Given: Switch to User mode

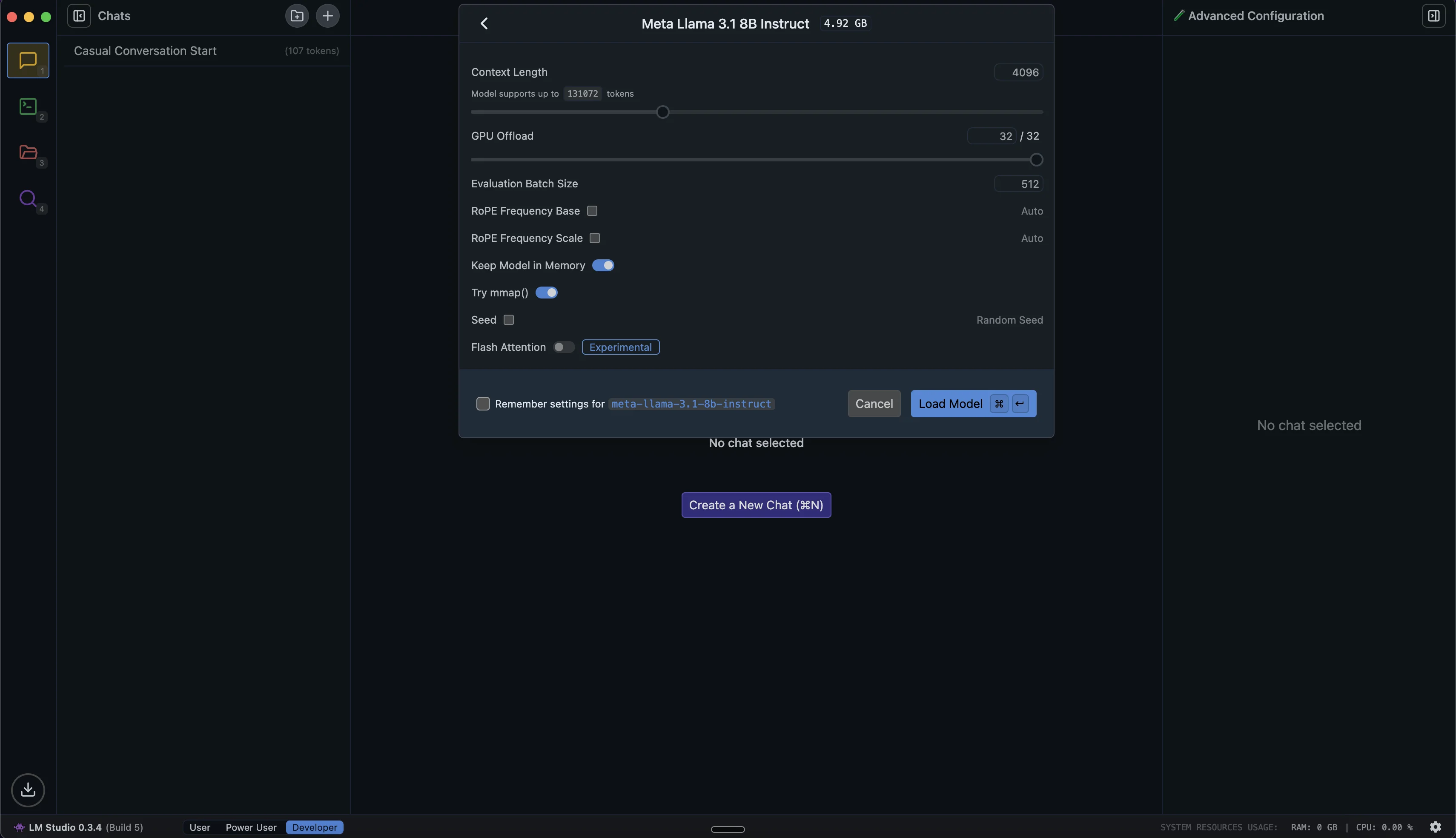Looking at the screenshot, I should (x=200, y=827).
